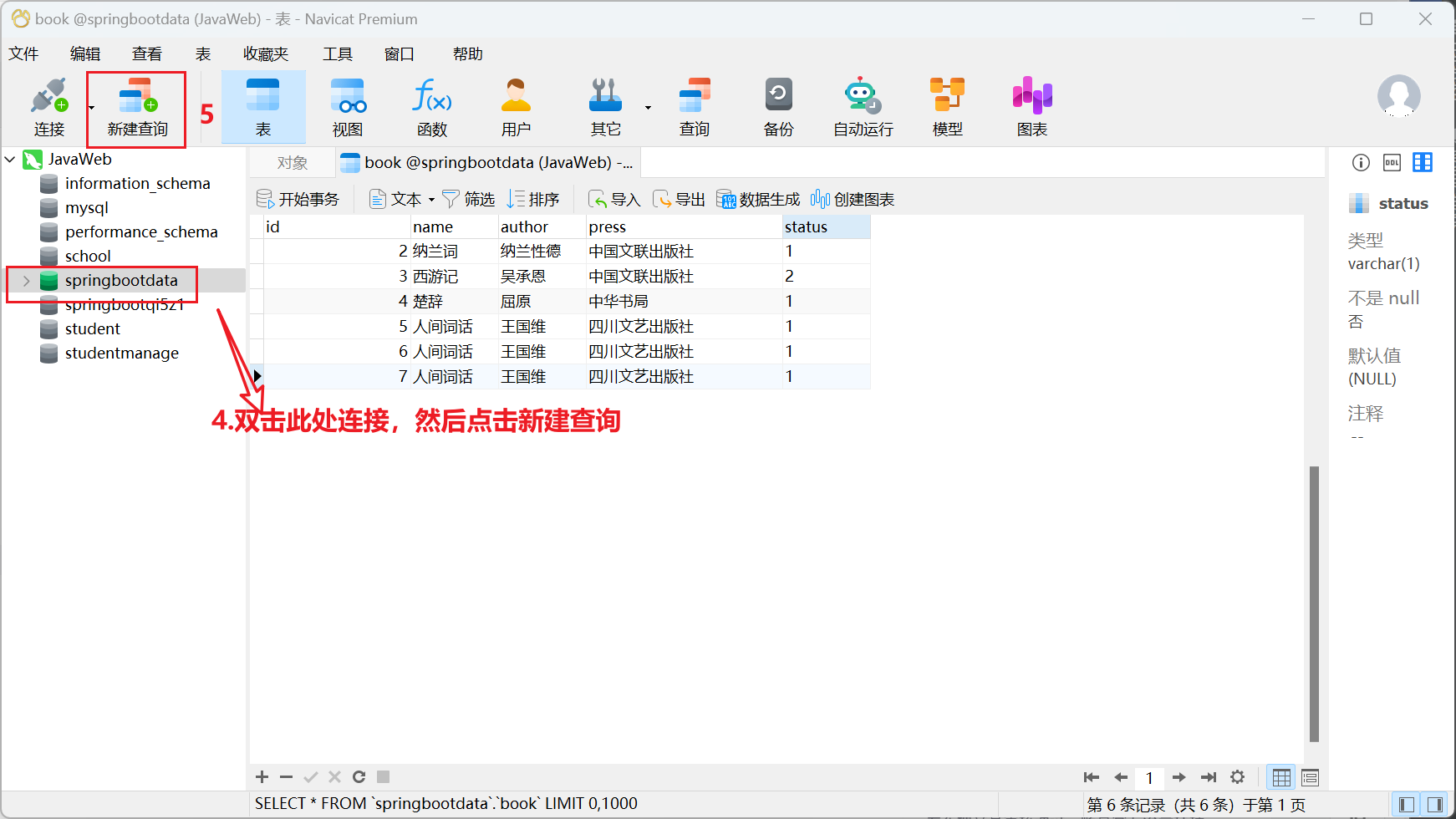1456x819 pixels.
Task: Open the Connection button dropdown arrow
Action: (91, 108)
